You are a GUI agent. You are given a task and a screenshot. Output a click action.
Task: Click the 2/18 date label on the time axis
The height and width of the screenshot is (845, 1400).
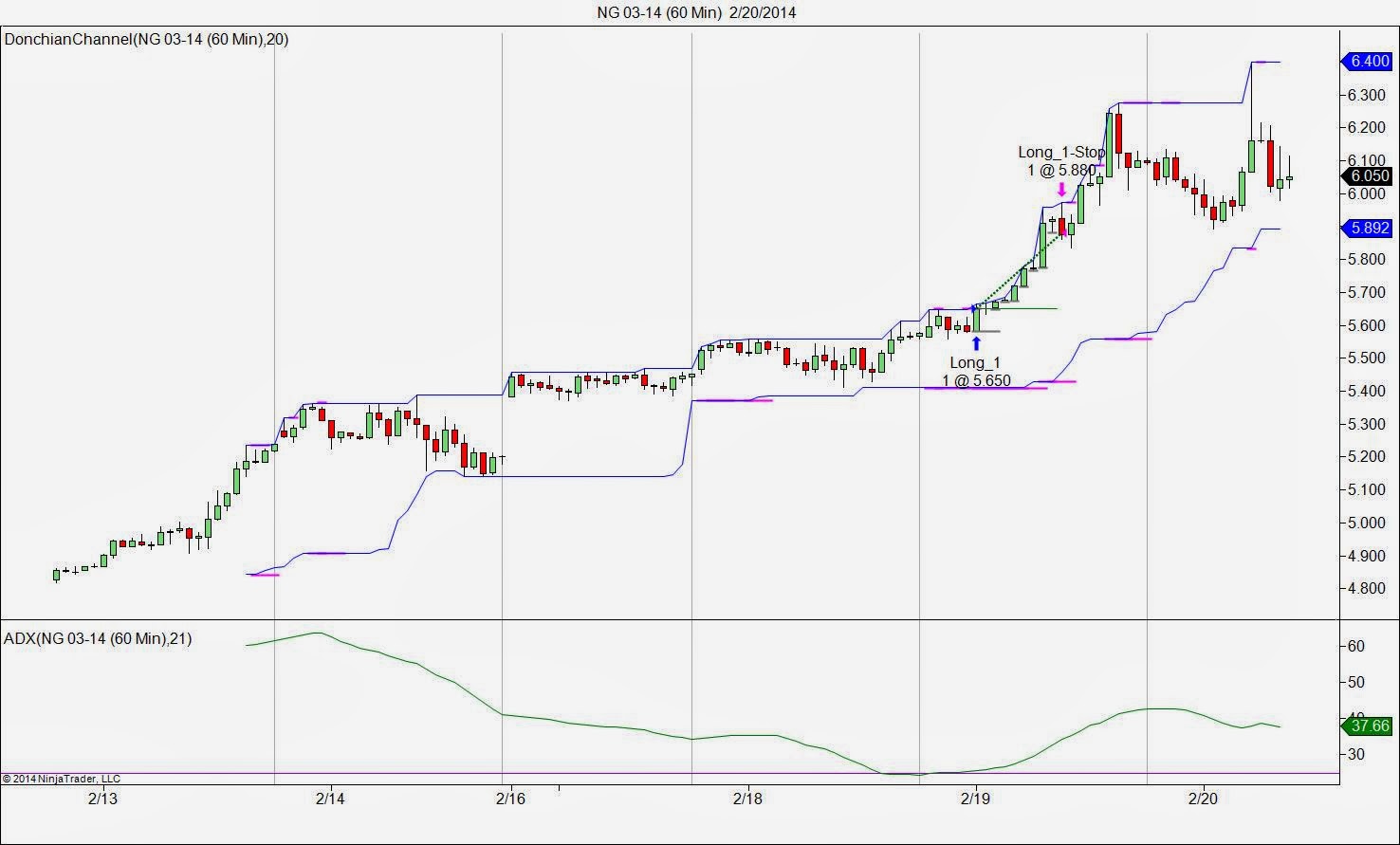pyautogui.click(x=747, y=799)
